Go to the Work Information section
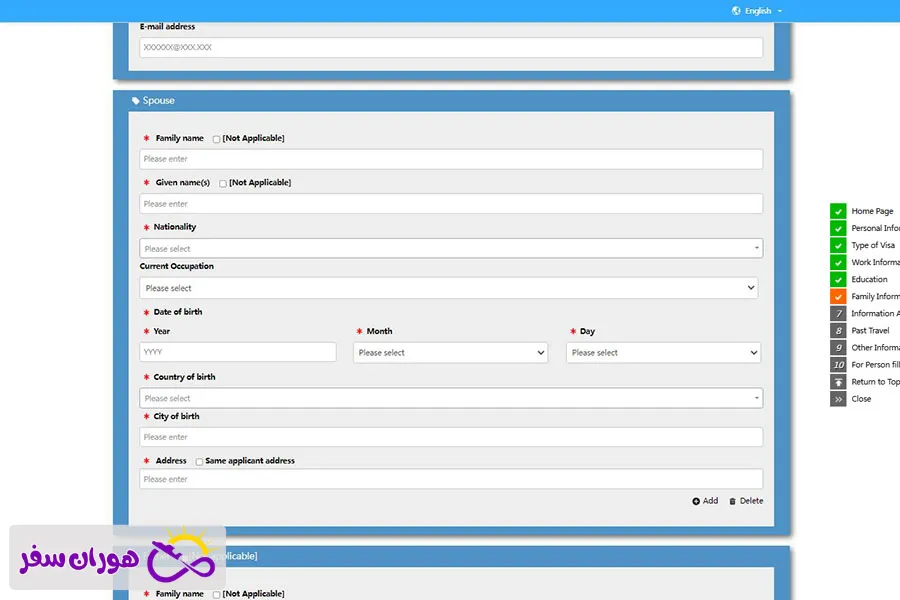Image resolution: width=900 pixels, height=600 pixels. [x=874, y=262]
